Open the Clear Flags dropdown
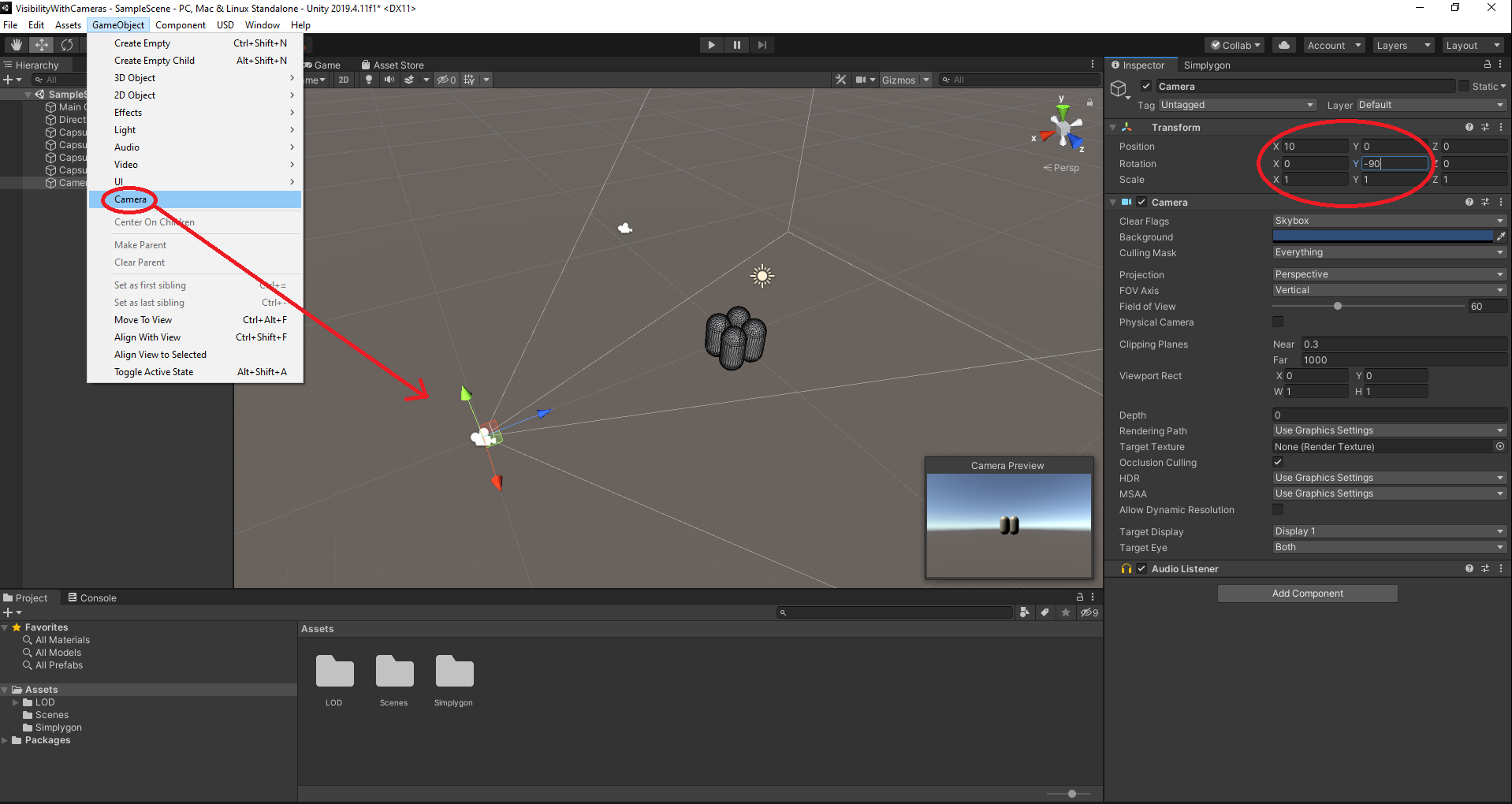This screenshot has width=1512, height=804. [1388, 221]
